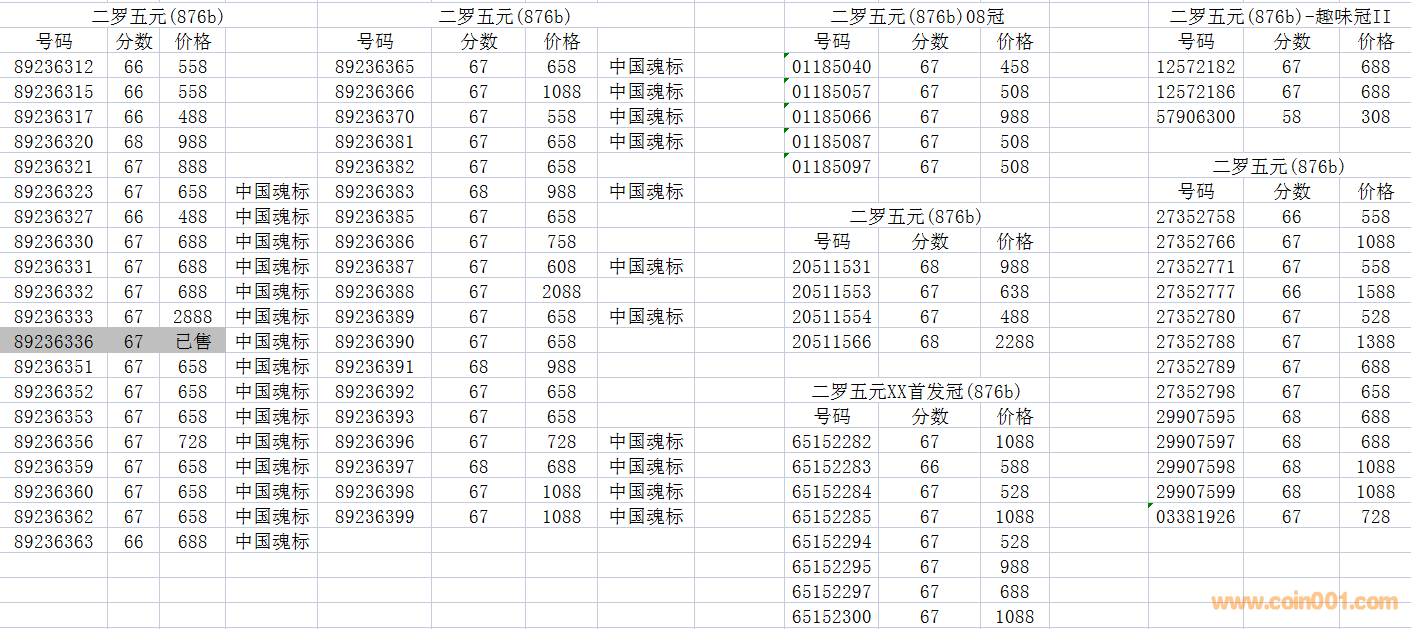Select the 中国魂标 cell beside 89236363
This screenshot has width=1411, height=629.
click(272, 542)
